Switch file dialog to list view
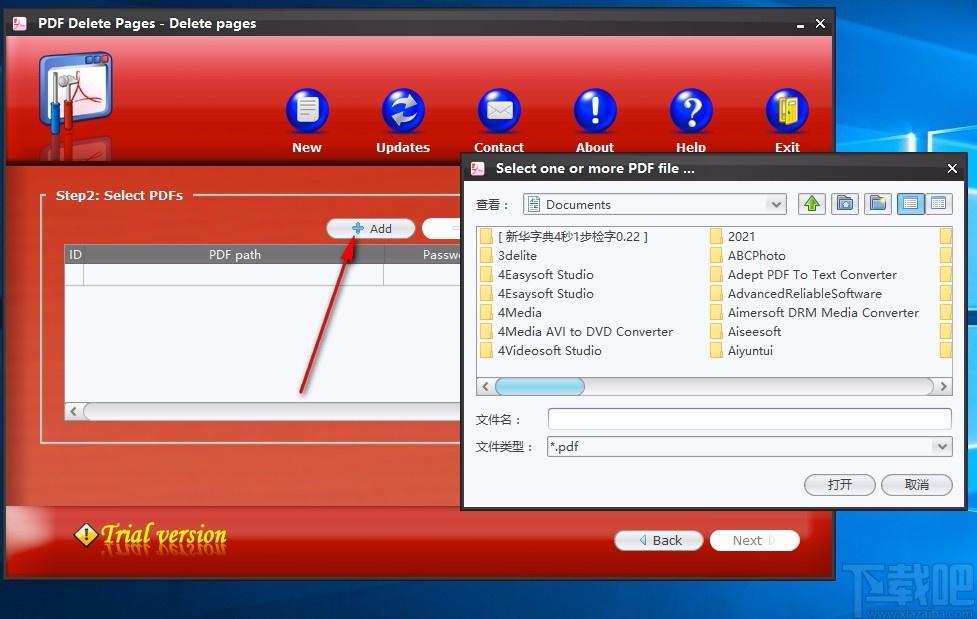The height and width of the screenshot is (619, 977). point(910,204)
